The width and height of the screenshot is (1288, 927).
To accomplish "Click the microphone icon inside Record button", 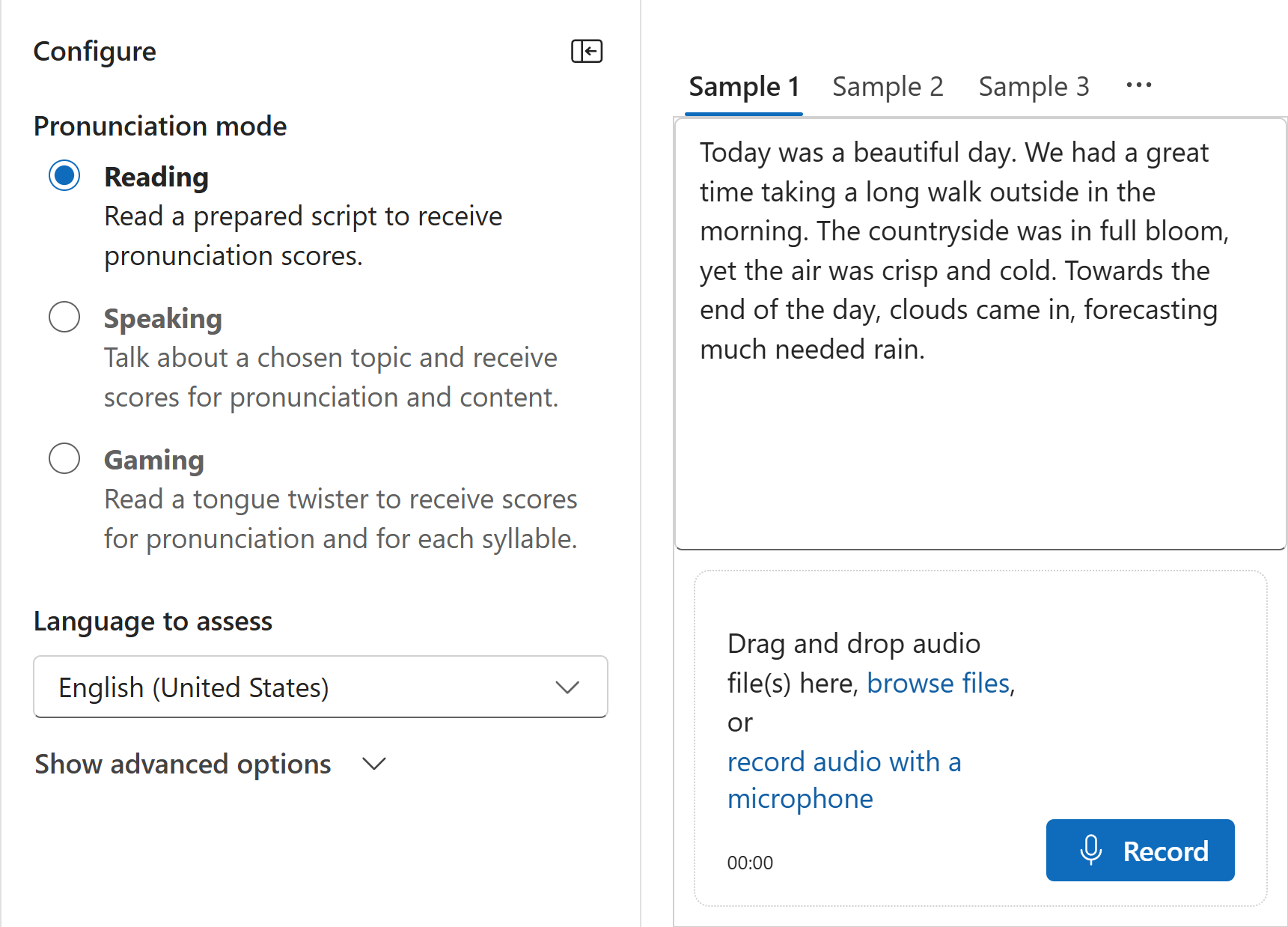I will (1092, 850).
